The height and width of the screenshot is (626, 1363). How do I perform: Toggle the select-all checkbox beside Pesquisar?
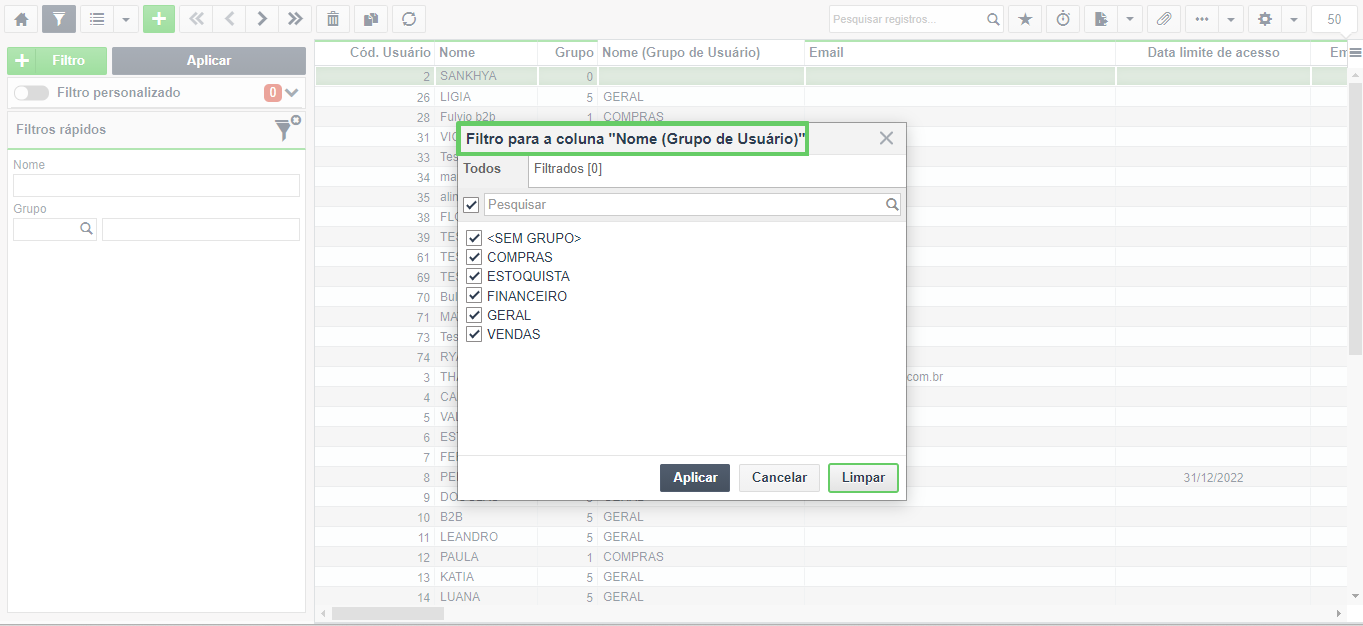[x=472, y=205]
